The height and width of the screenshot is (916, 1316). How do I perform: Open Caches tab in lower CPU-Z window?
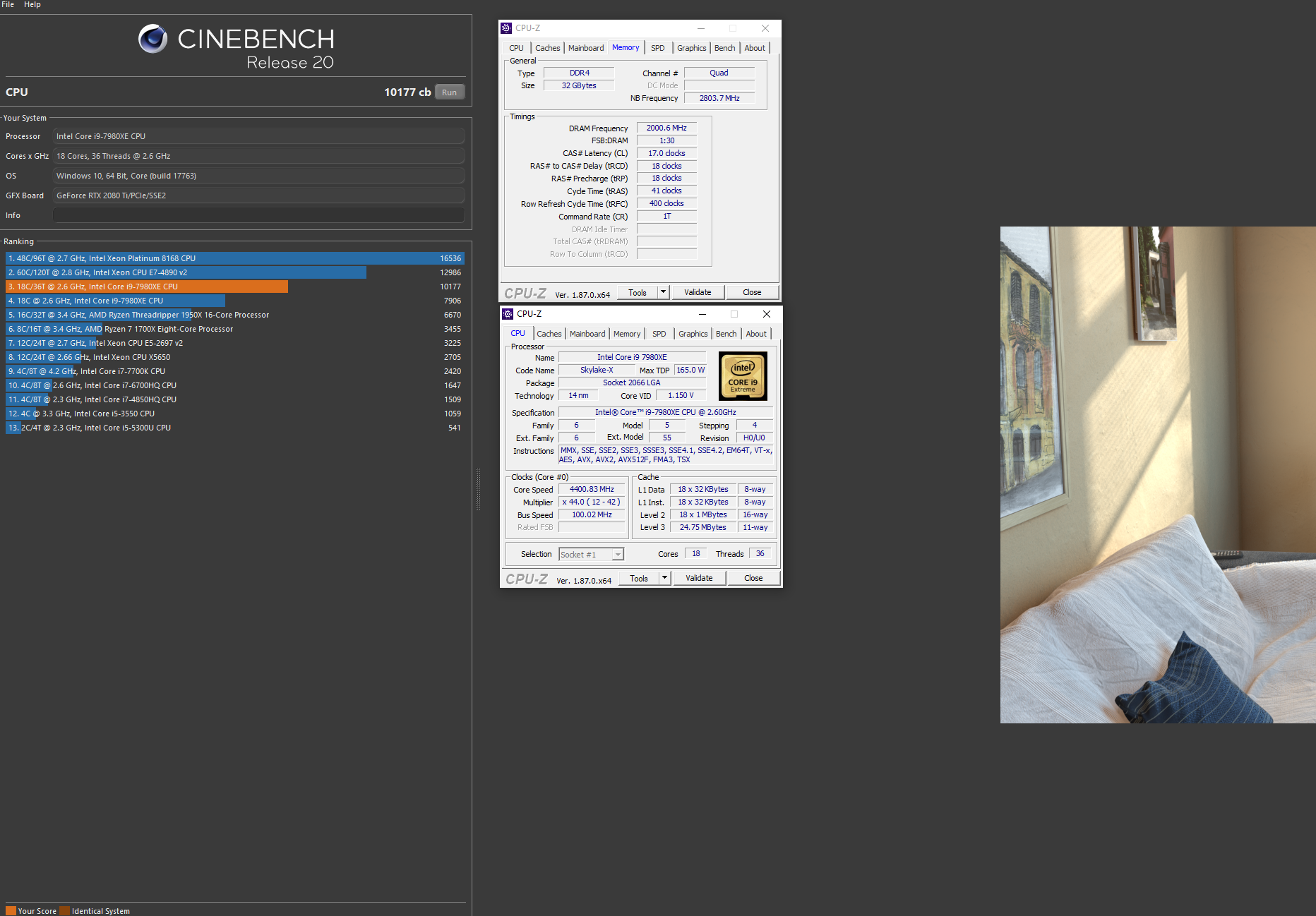click(x=549, y=334)
